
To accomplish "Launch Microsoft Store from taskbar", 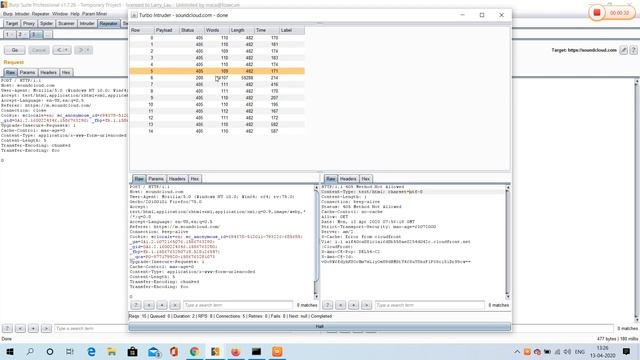I will [132, 351].
